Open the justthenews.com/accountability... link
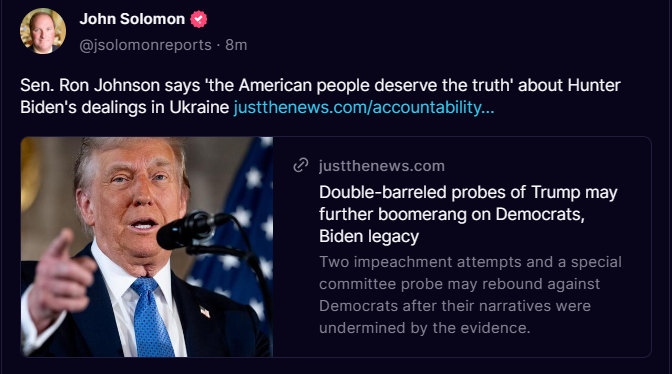Image resolution: width=672 pixels, height=374 pixels. point(364,107)
